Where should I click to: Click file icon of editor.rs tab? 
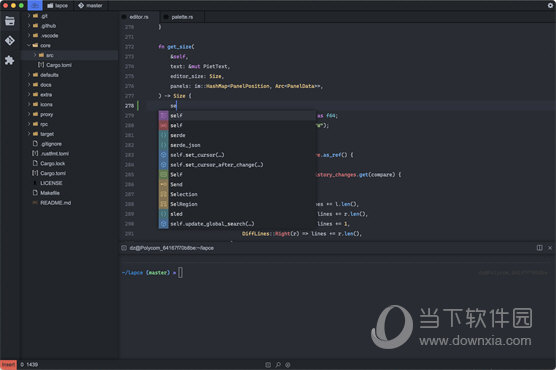click(x=124, y=17)
